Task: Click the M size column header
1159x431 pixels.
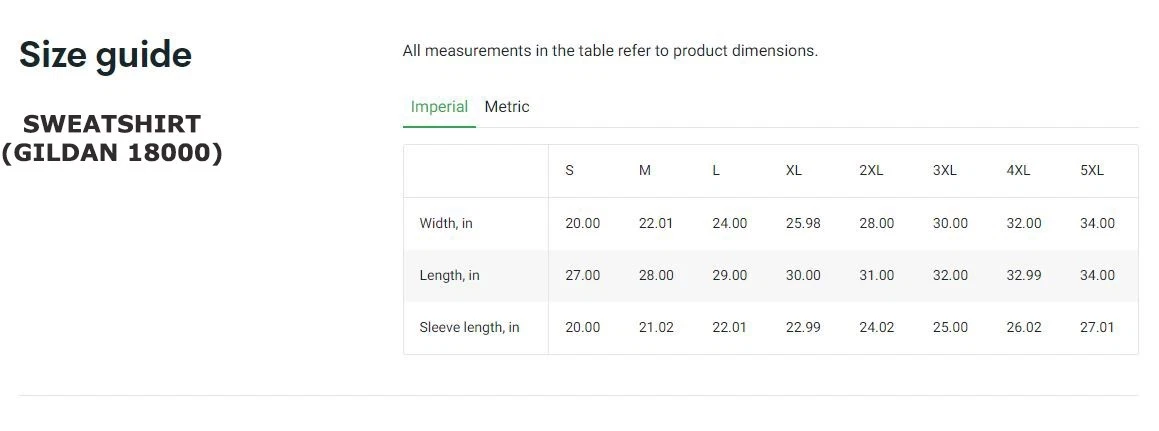Action: point(645,171)
